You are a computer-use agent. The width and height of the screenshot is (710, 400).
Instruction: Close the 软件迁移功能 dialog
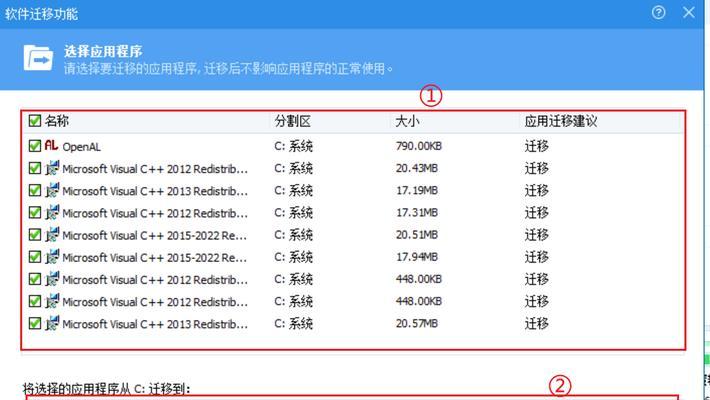tap(689, 12)
